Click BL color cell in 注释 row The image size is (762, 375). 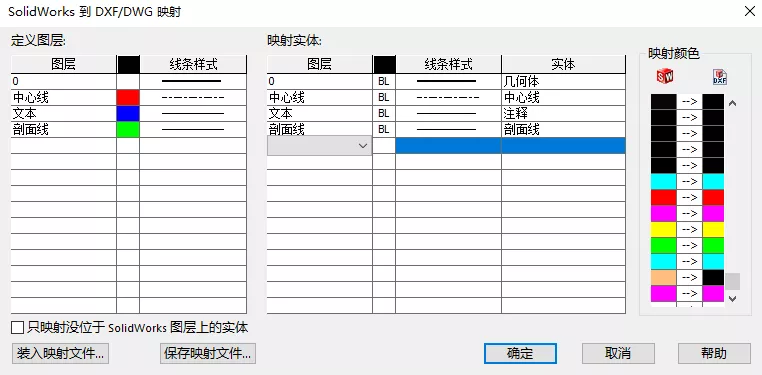pyautogui.click(x=384, y=114)
